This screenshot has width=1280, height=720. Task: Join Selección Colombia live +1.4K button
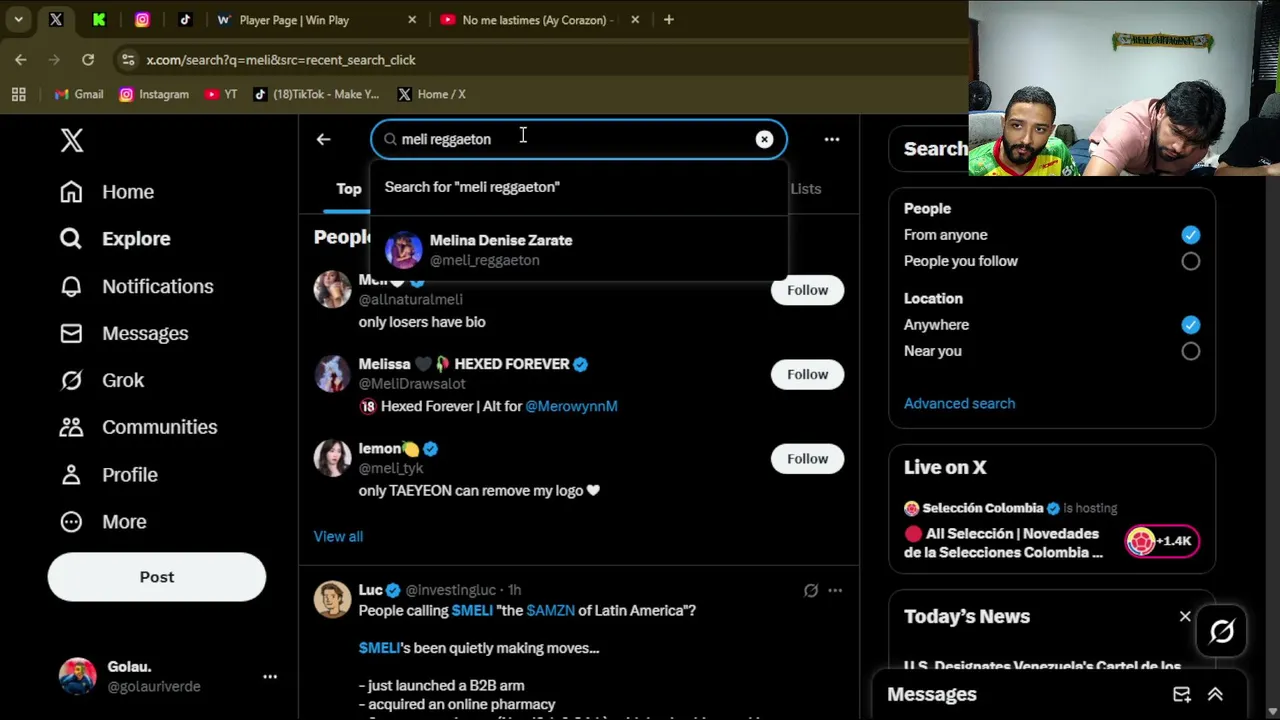[1161, 541]
